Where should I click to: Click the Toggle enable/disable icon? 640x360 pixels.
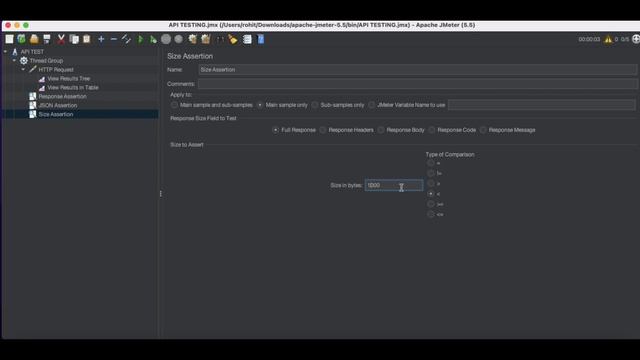(x=127, y=39)
